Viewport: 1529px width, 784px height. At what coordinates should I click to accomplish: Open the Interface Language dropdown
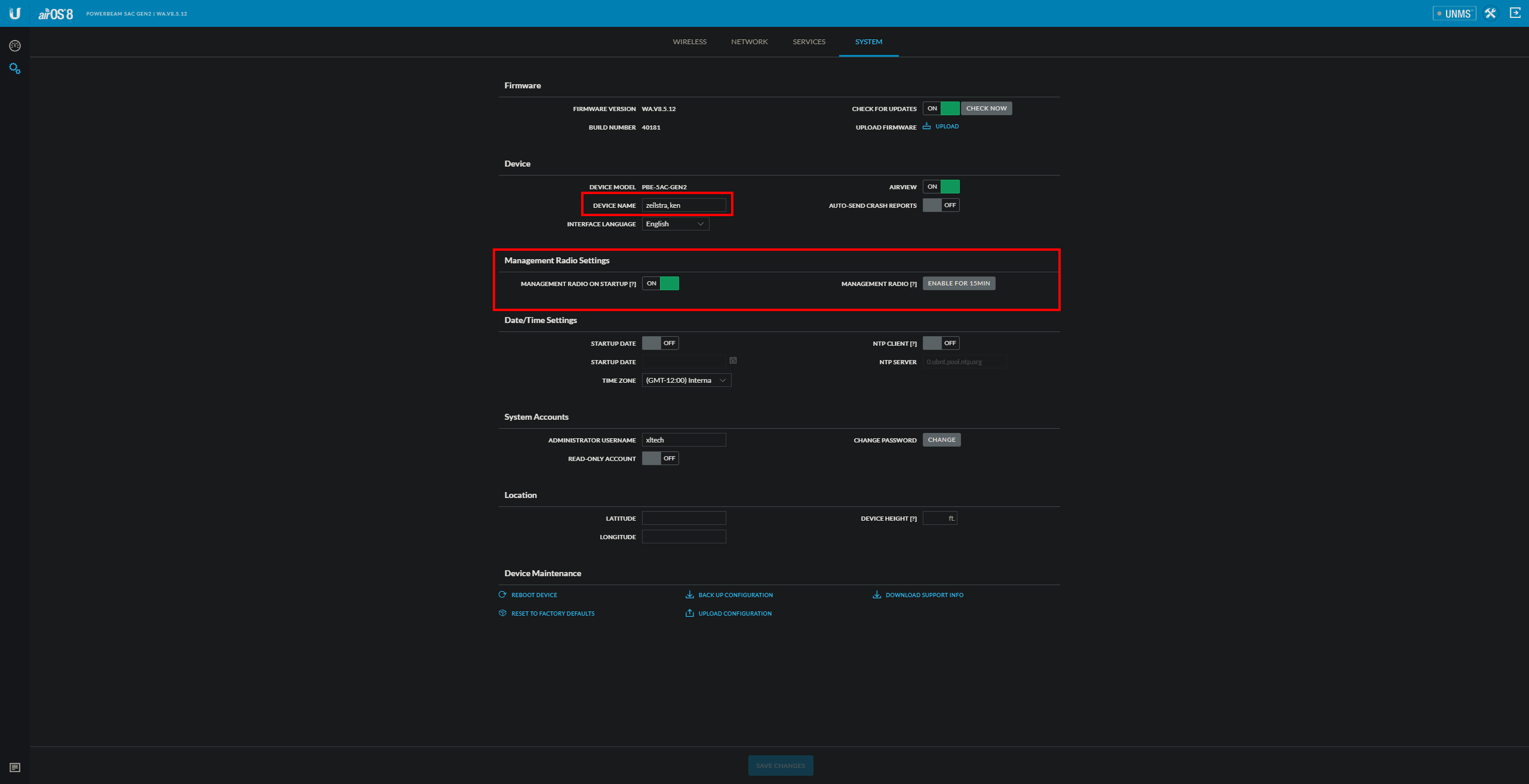pyautogui.click(x=675, y=224)
